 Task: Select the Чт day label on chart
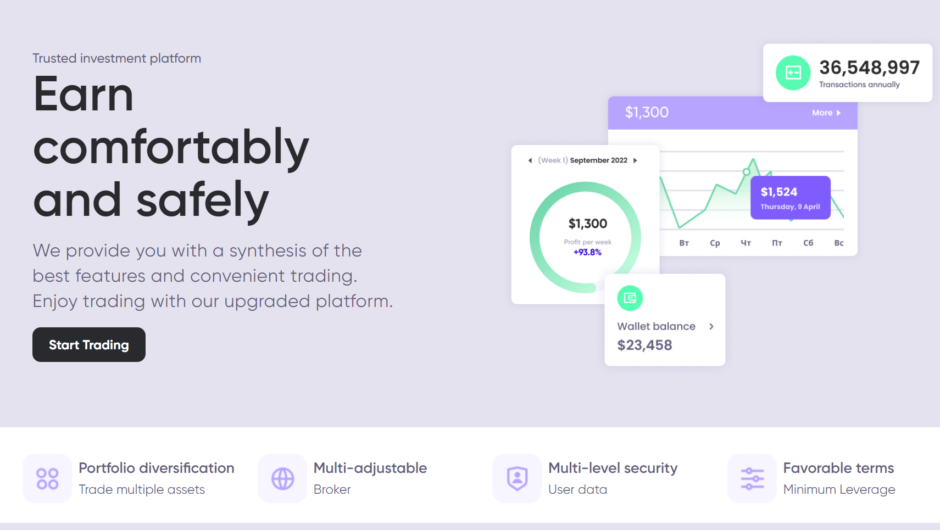pos(746,243)
